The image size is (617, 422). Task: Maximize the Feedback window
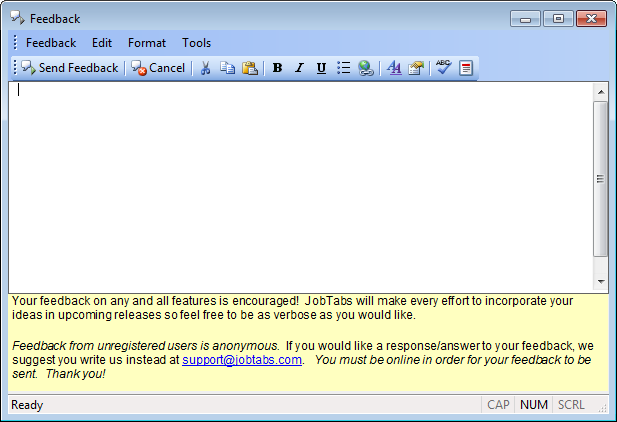click(558, 19)
